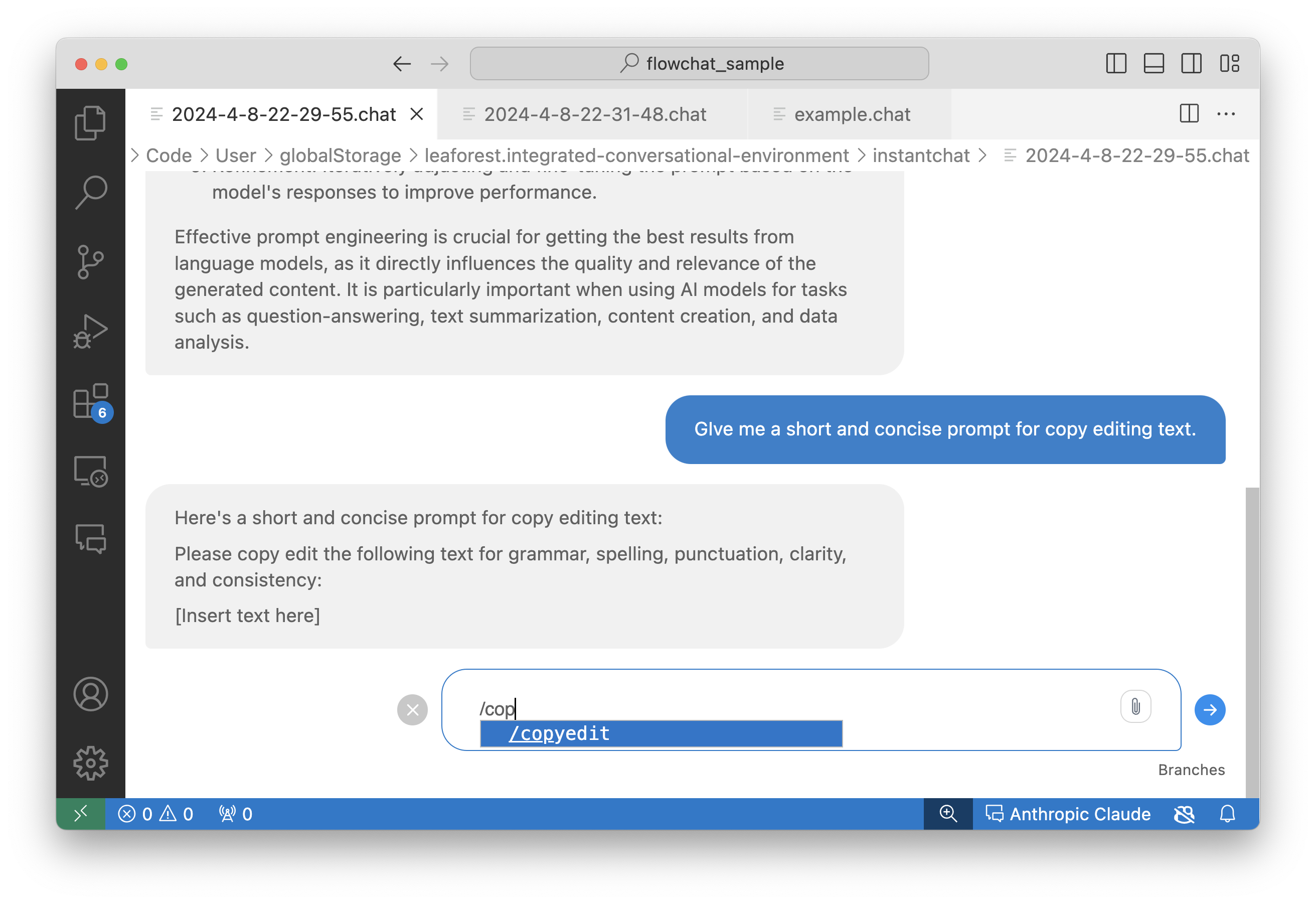Image resolution: width=1316 pixels, height=904 pixels.
Task: Toggle the bottom panel layout
Action: [x=1154, y=63]
